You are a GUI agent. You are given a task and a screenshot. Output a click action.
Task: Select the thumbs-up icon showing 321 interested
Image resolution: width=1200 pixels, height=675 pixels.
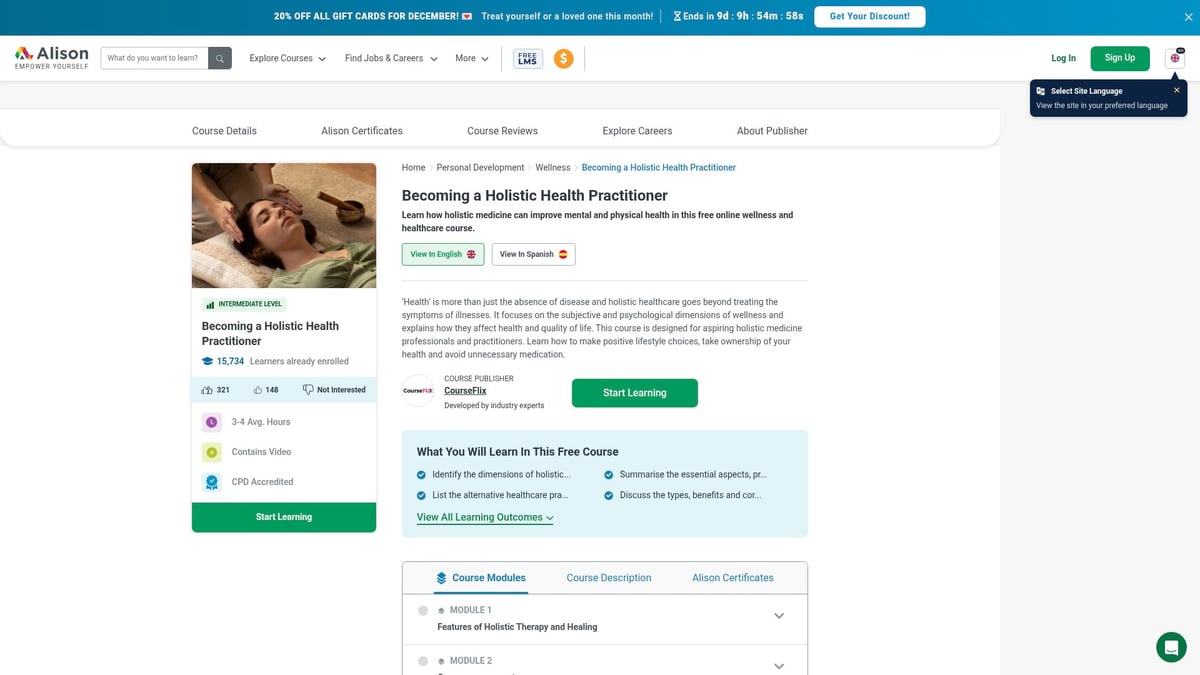coord(208,389)
